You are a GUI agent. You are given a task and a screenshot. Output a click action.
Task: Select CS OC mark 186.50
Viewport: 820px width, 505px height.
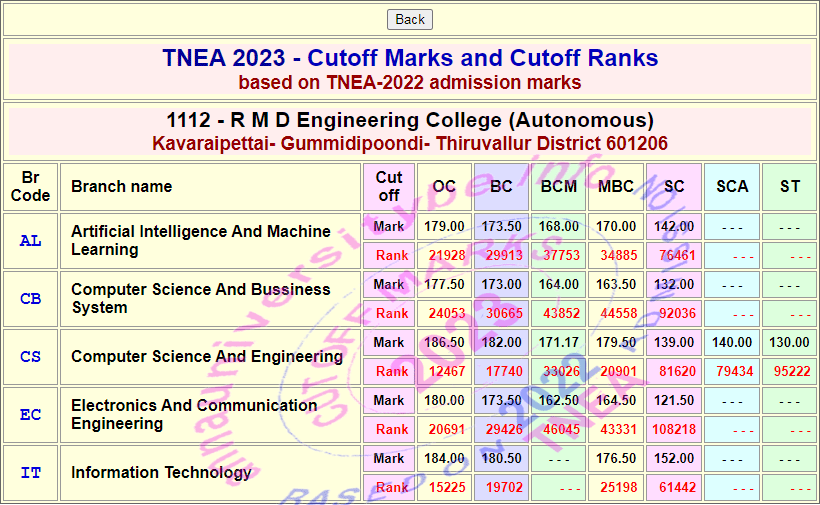(444, 342)
